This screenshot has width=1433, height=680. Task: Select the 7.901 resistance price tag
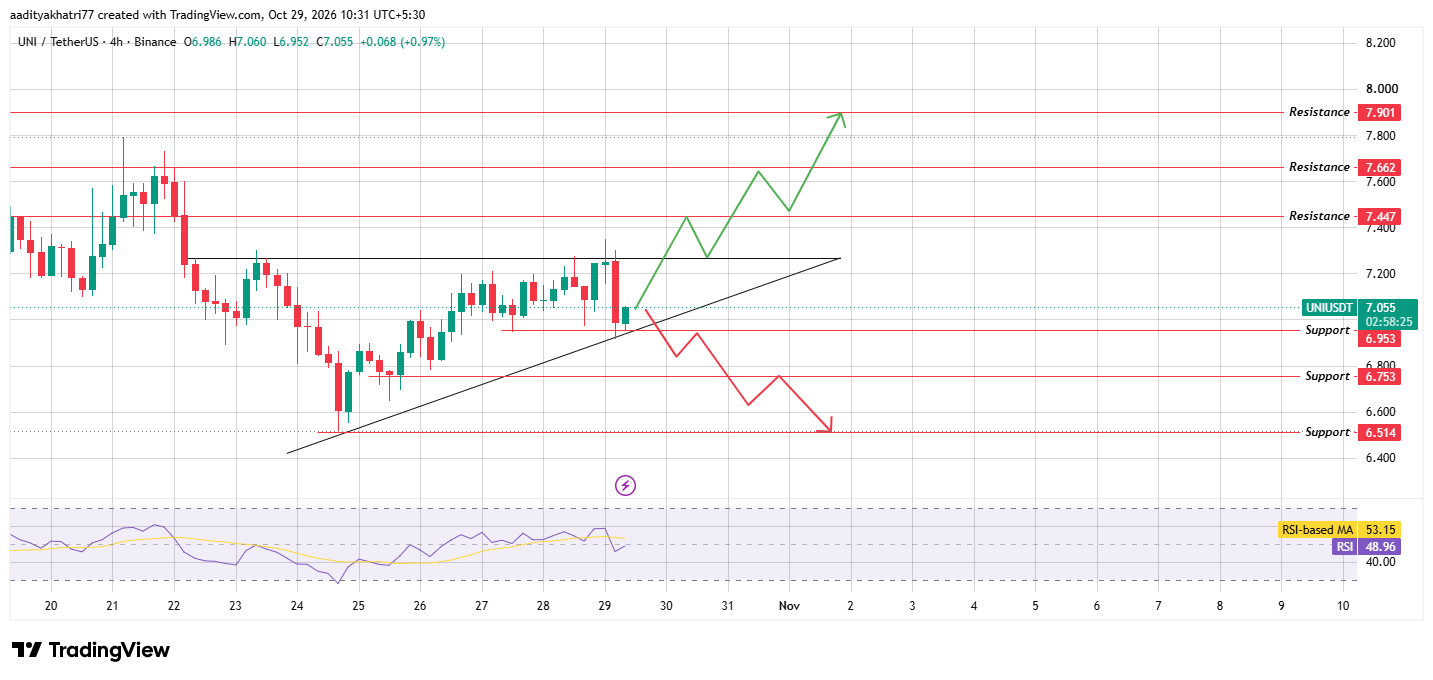click(1378, 112)
